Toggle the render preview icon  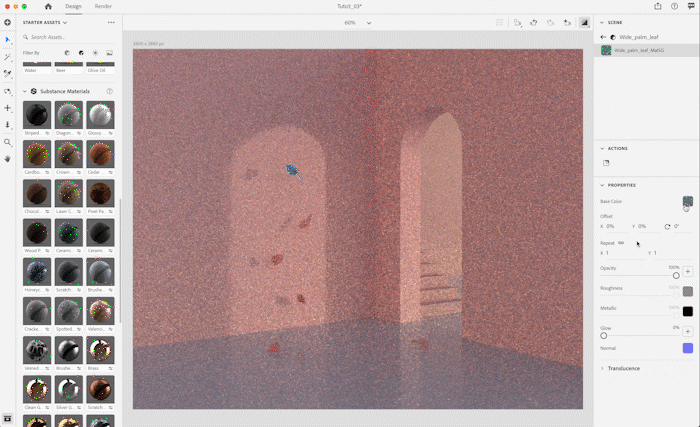click(585, 22)
